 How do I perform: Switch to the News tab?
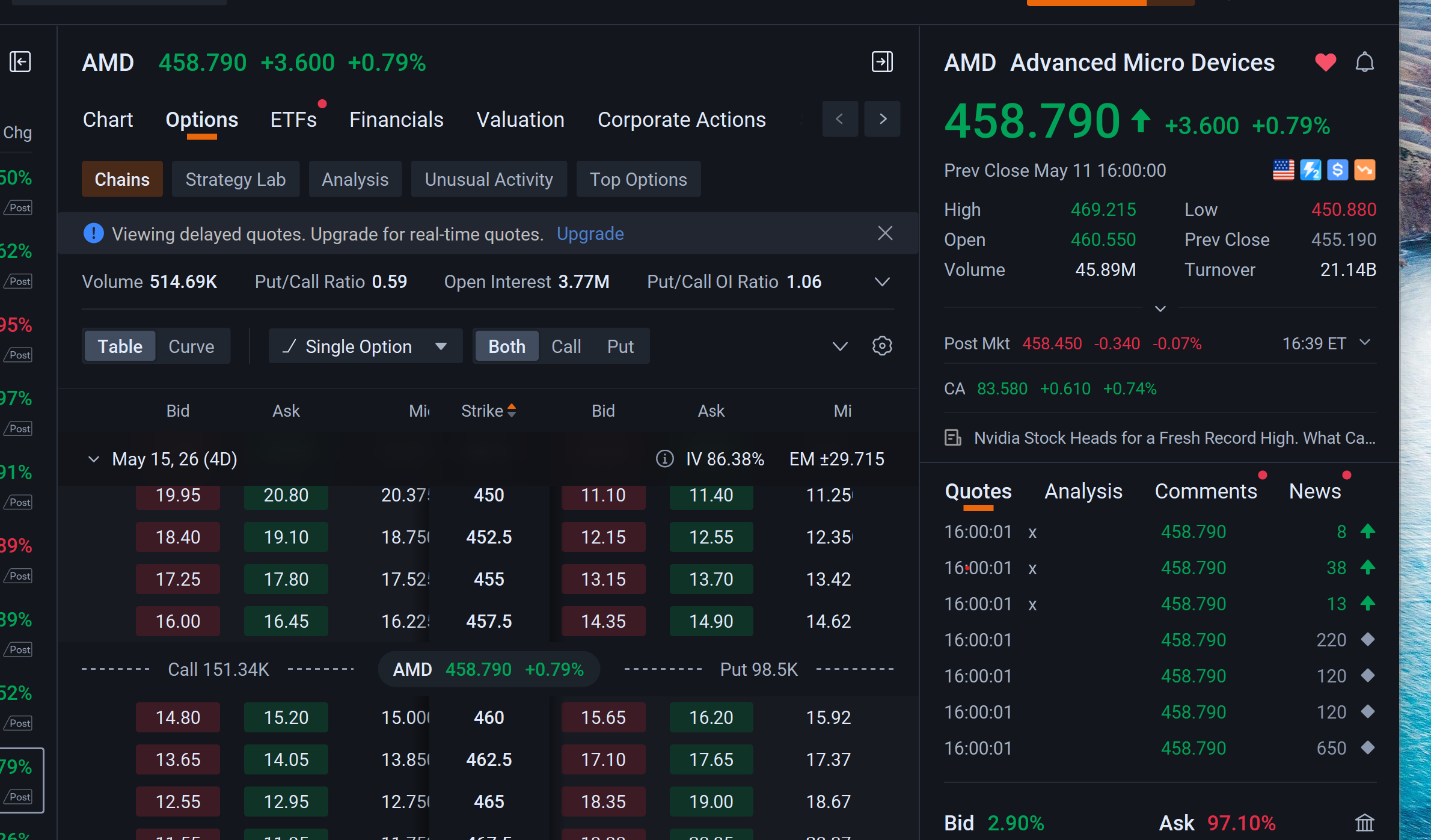pyautogui.click(x=1315, y=491)
